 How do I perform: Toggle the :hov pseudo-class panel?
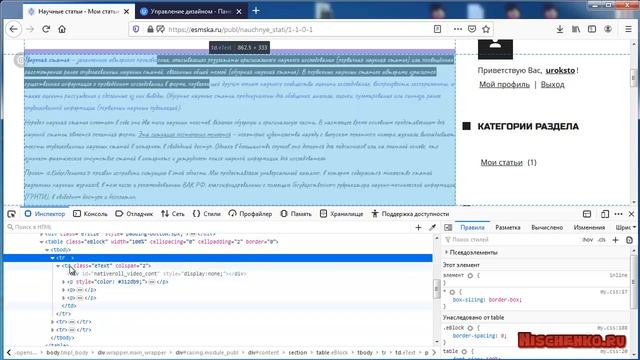(x=587, y=240)
